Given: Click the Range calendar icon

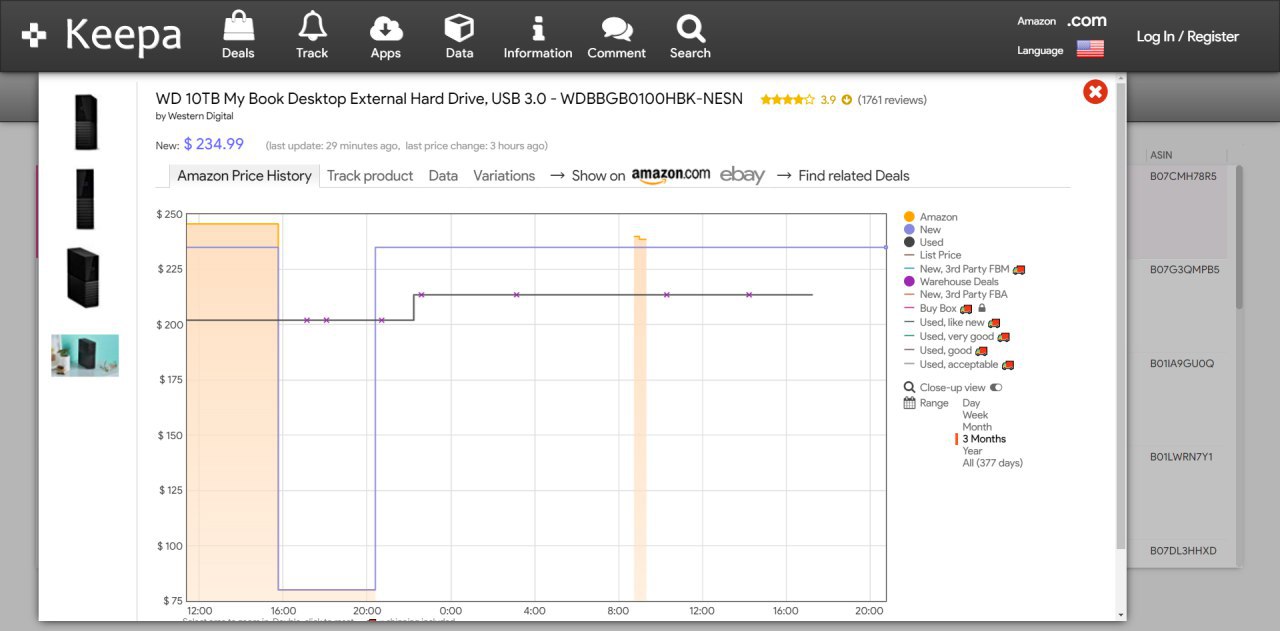Looking at the screenshot, I should 909,403.
